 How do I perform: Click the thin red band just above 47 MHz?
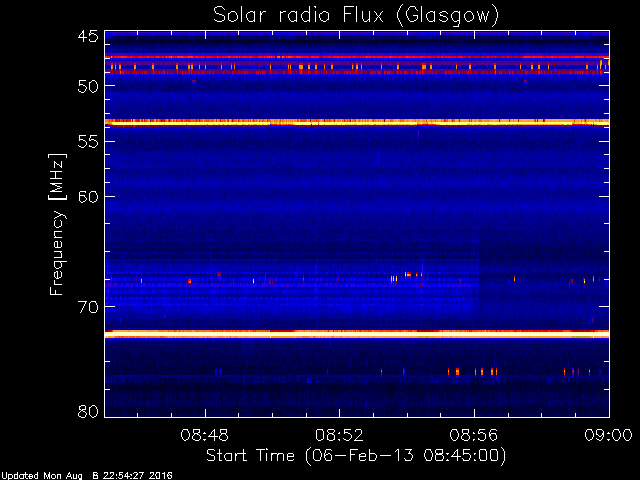(357, 58)
